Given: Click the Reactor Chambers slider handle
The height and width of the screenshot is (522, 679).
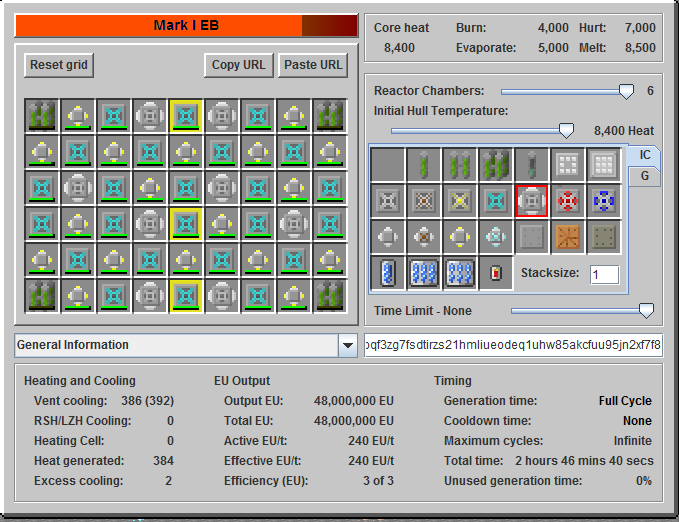Looking at the screenshot, I should coord(626,91).
